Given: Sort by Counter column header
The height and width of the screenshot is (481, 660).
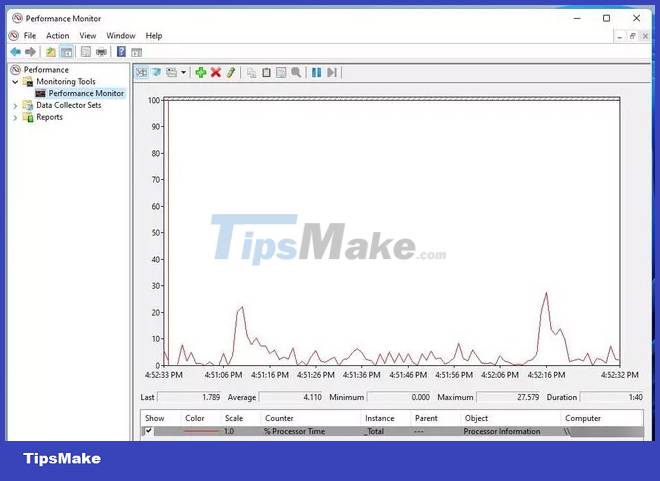Looking at the screenshot, I should pos(279,418).
